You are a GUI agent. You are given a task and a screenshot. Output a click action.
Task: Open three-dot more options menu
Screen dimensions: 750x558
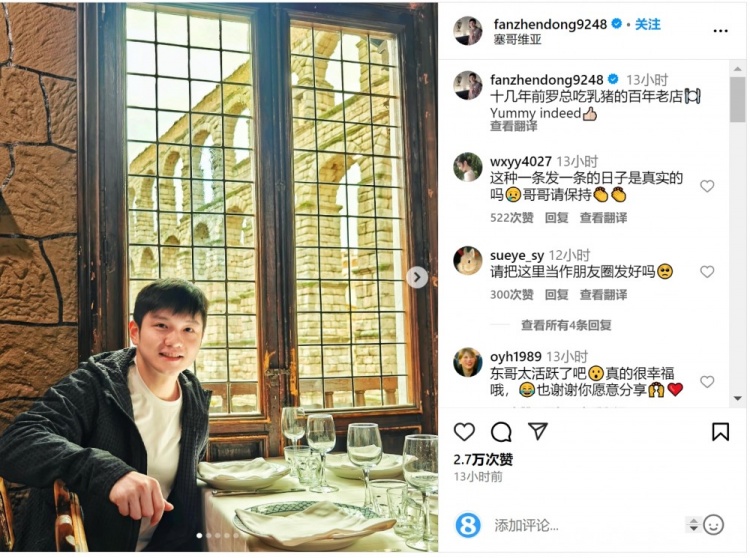(720, 31)
